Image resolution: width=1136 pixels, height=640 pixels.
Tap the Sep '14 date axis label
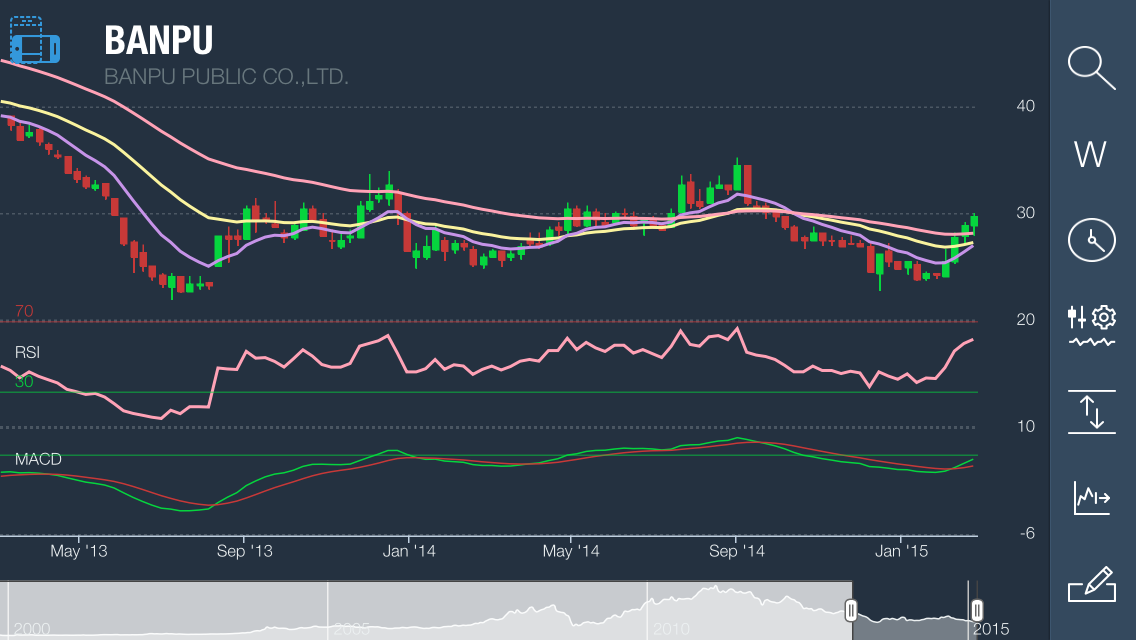click(736, 551)
